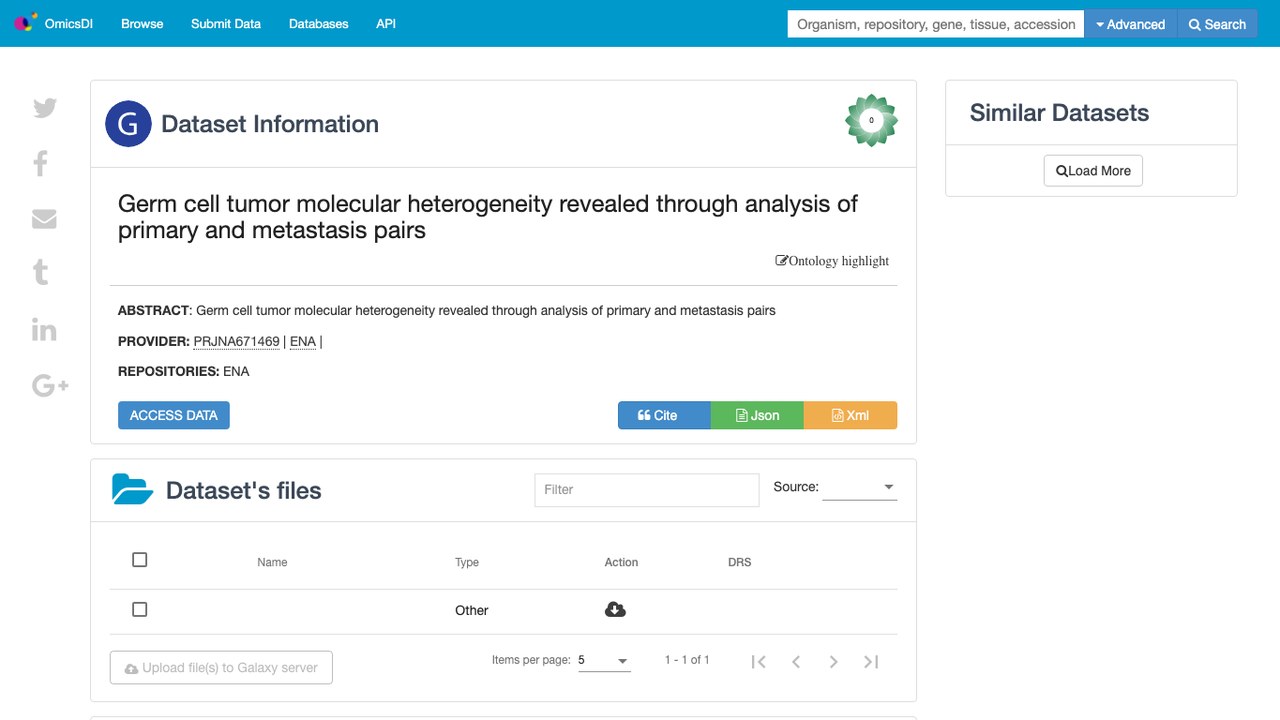Screen dimensions: 1280x720
Task: Open the ENA provider link
Action: click(303, 342)
